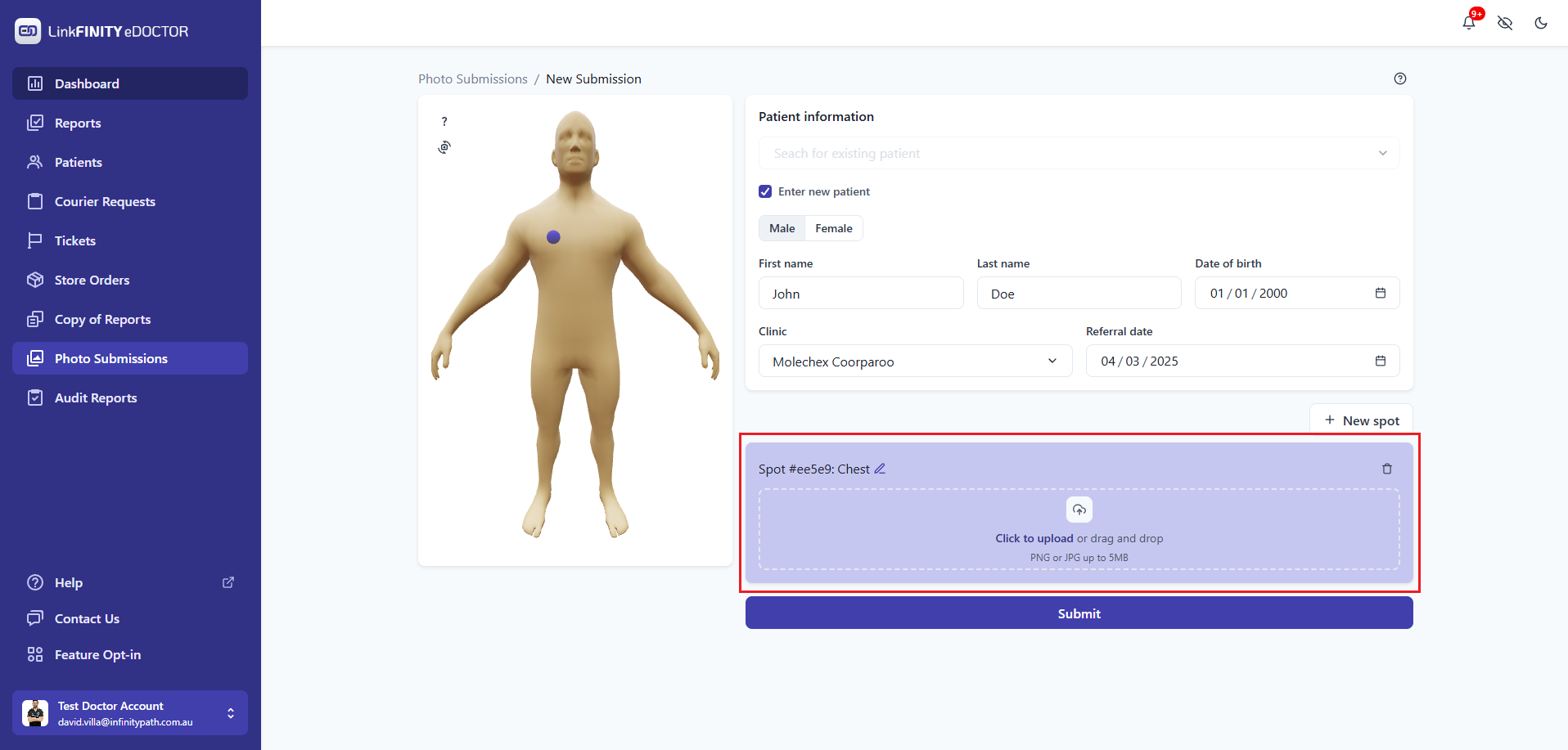Open Audit Reports from sidebar

[x=96, y=397]
